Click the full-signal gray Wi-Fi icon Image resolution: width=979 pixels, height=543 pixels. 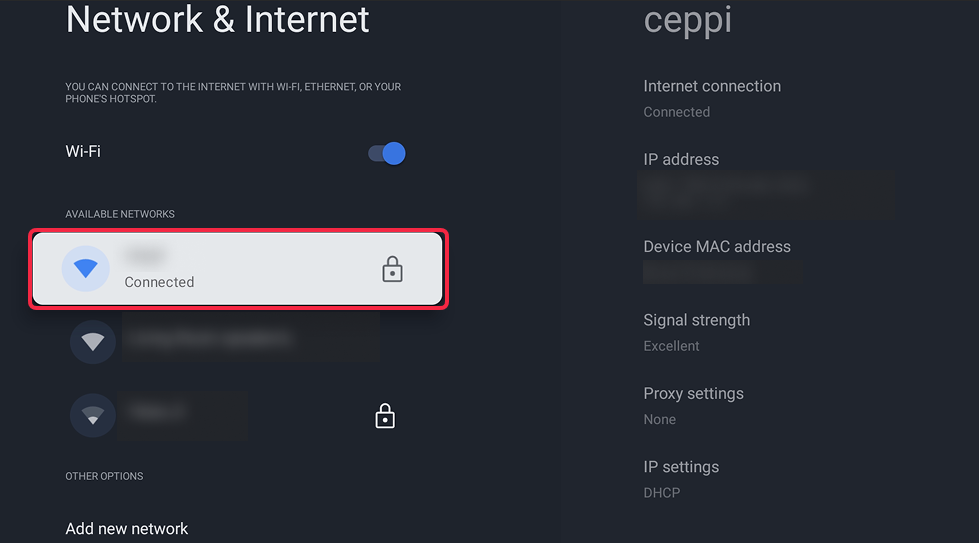click(93, 342)
